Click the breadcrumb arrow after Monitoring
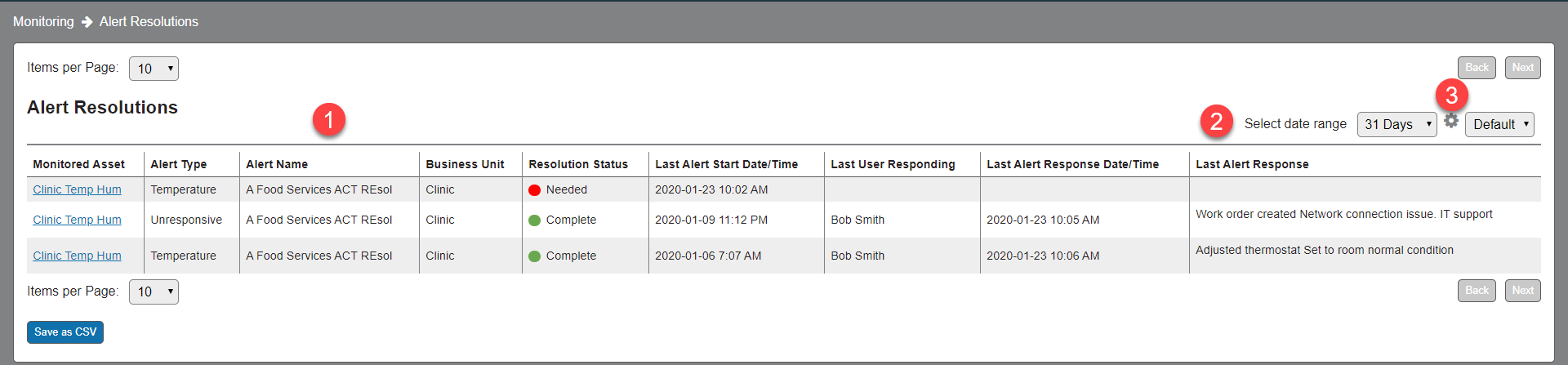 click(x=87, y=22)
